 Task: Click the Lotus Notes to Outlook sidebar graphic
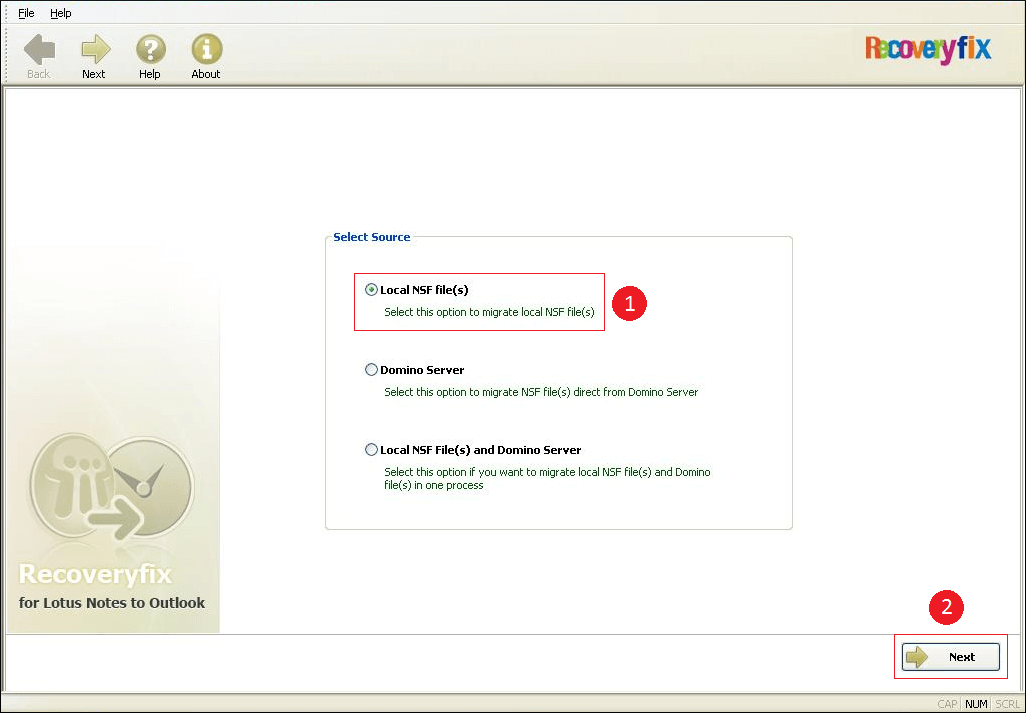111,487
